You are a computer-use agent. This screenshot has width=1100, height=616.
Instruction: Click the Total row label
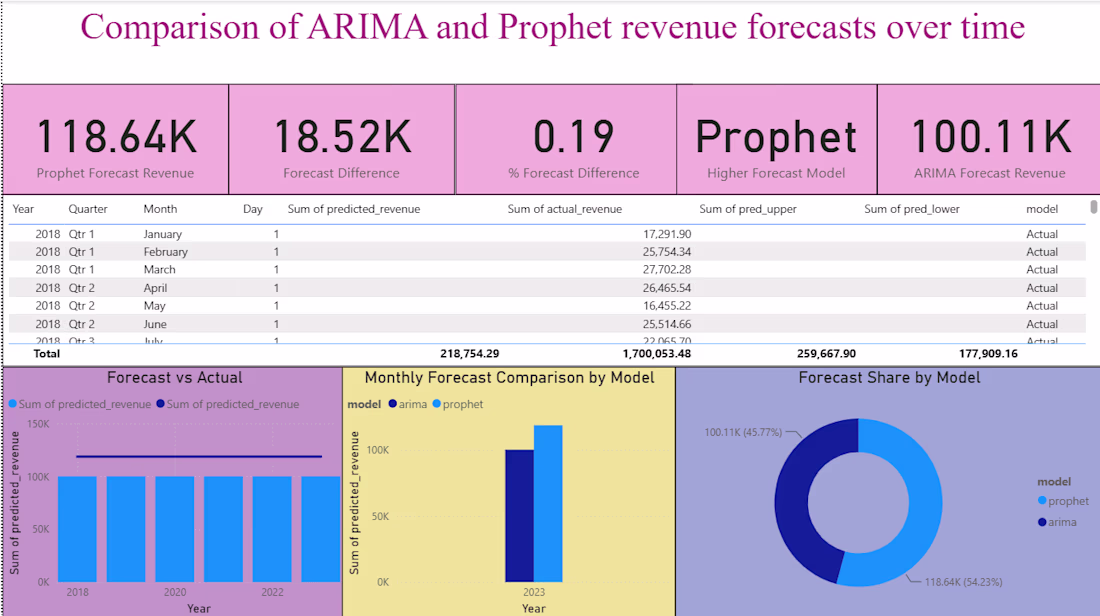pyautogui.click(x=47, y=354)
